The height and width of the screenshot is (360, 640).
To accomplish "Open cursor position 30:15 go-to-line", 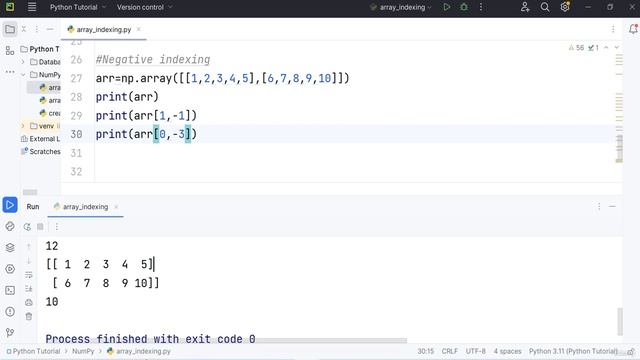I will pos(425,351).
